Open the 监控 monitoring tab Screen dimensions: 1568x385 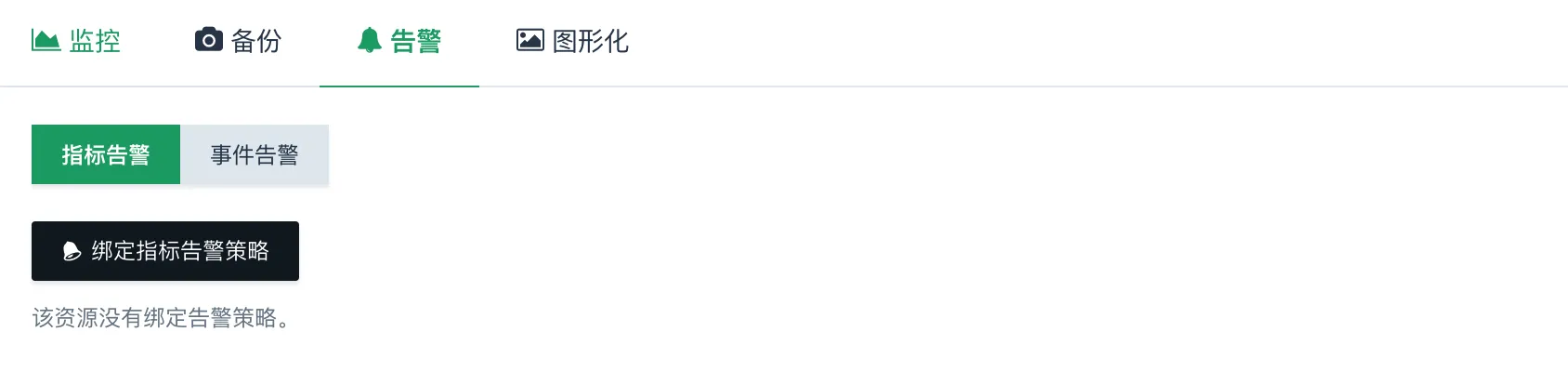pyautogui.click(x=76, y=41)
